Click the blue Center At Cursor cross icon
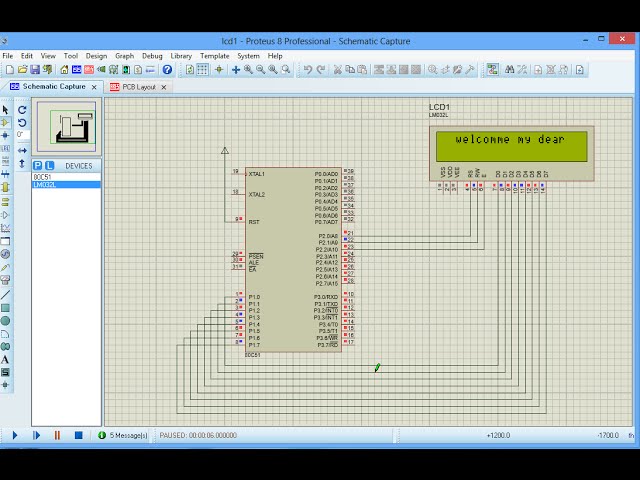This screenshot has width=640, height=480. [x=236, y=70]
